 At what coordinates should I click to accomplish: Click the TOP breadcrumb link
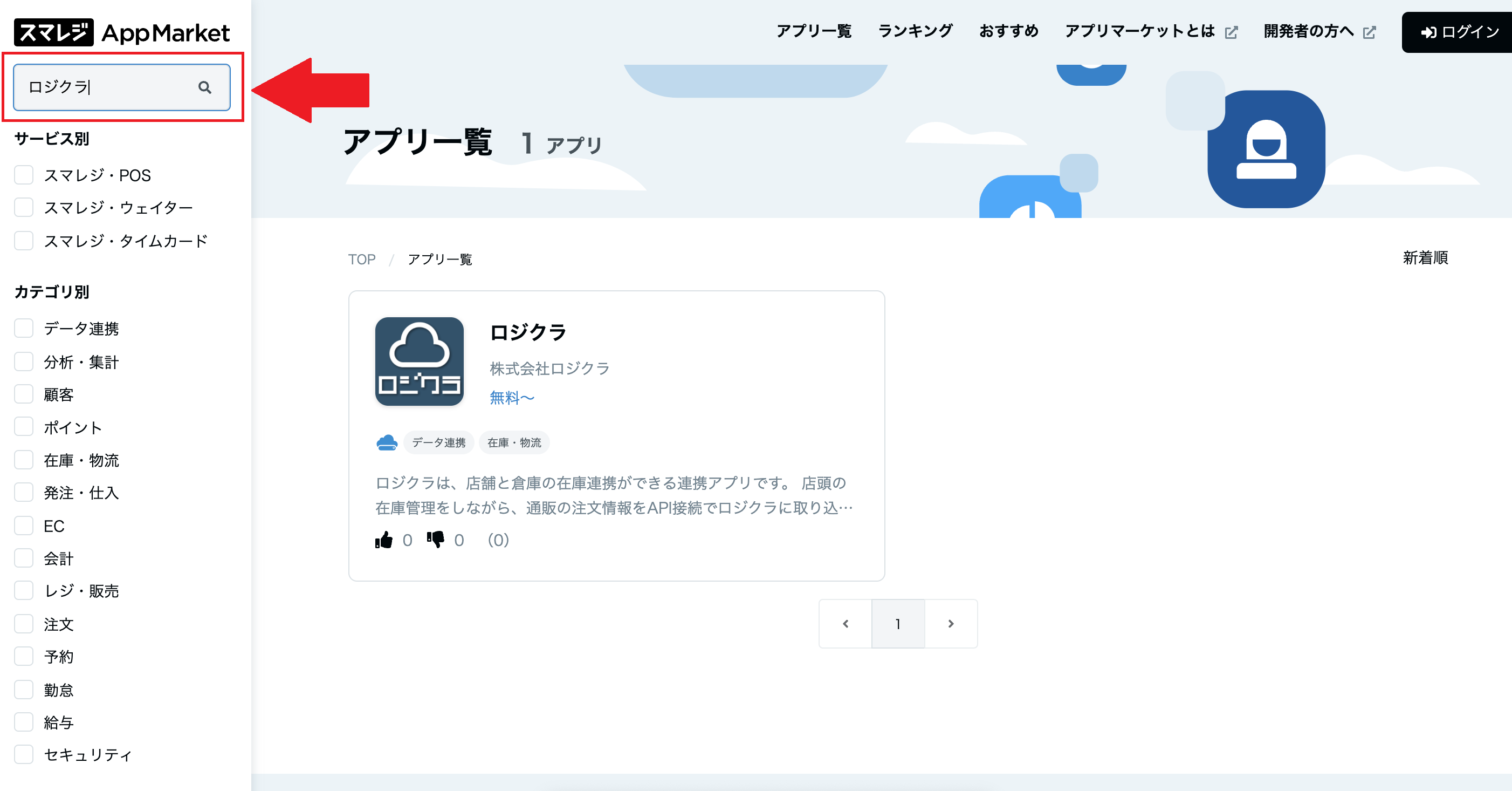point(362,260)
